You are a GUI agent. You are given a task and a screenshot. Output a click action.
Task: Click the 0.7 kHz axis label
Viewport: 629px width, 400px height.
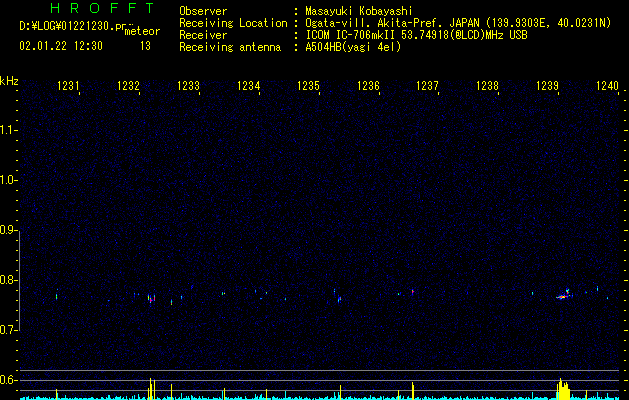coord(8,330)
